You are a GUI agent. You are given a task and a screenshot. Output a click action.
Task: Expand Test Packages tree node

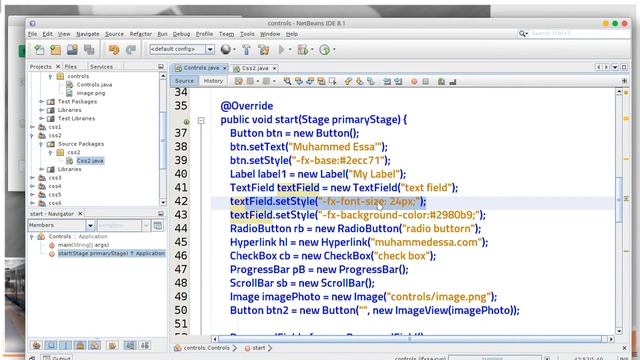[41, 102]
